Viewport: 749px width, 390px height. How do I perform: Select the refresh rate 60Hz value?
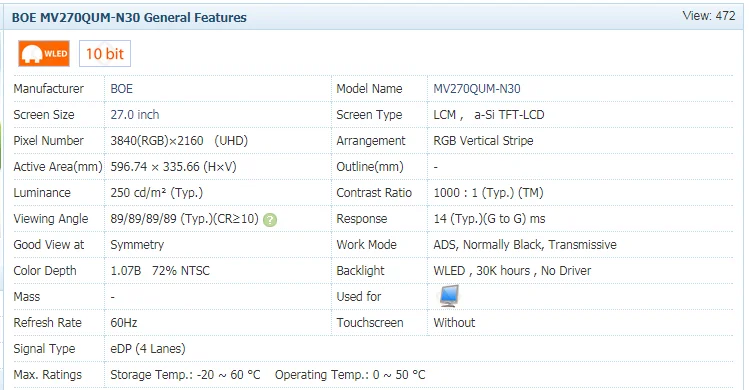click(x=124, y=323)
